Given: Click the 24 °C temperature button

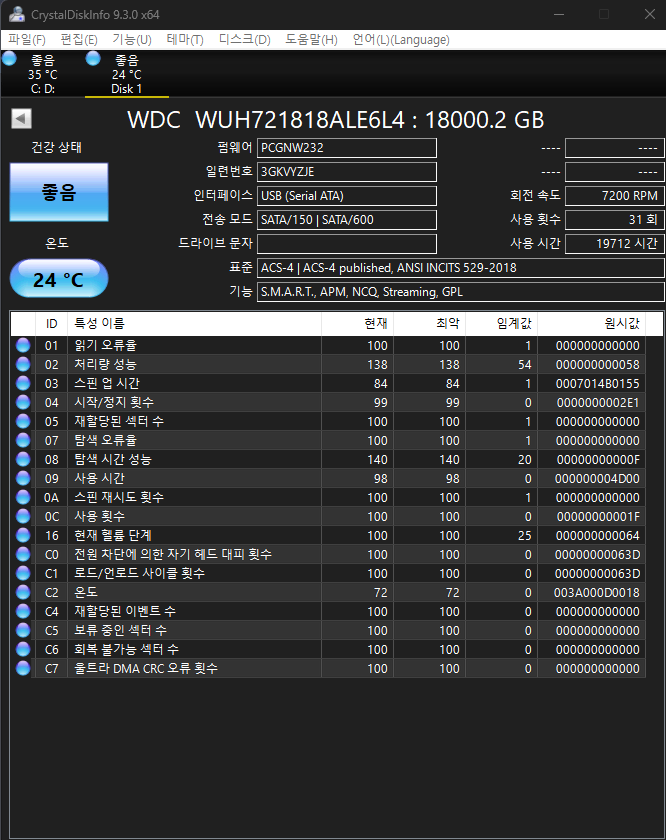Looking at the screenshot, I should [59, 279].
